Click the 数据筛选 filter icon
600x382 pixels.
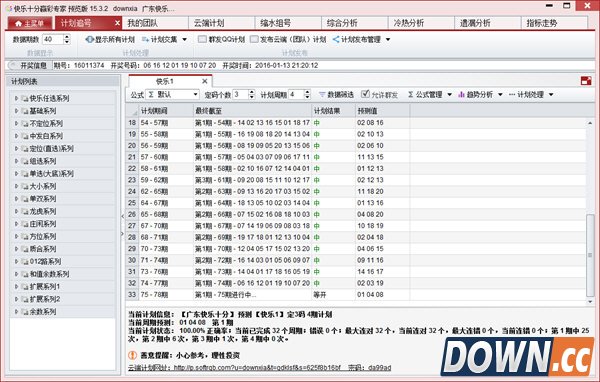322,95
